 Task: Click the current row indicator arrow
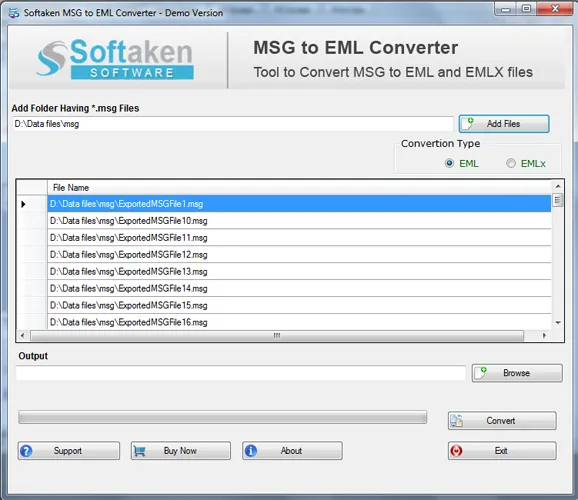point(23,204)
